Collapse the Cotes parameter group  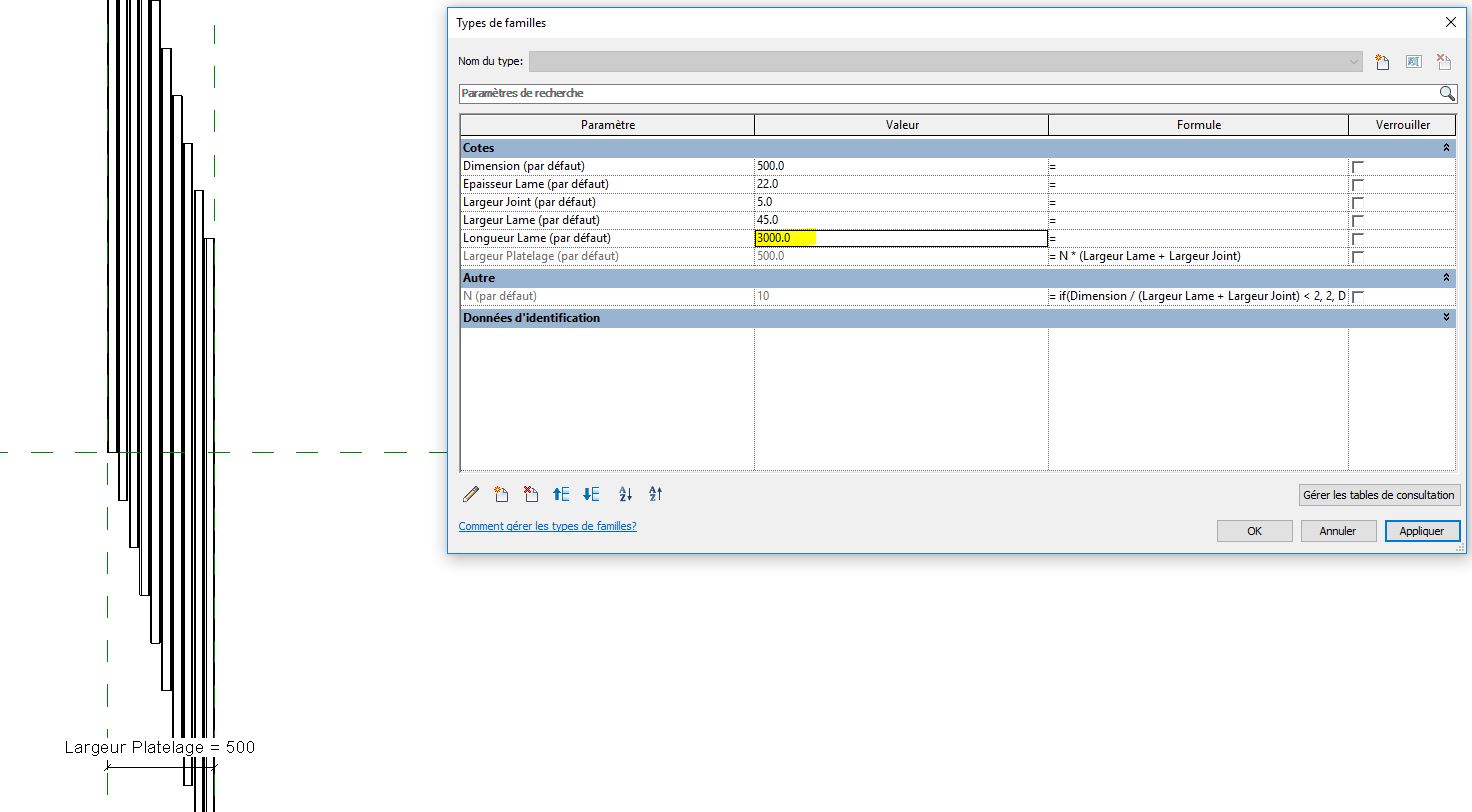[x=1446, y=148]
